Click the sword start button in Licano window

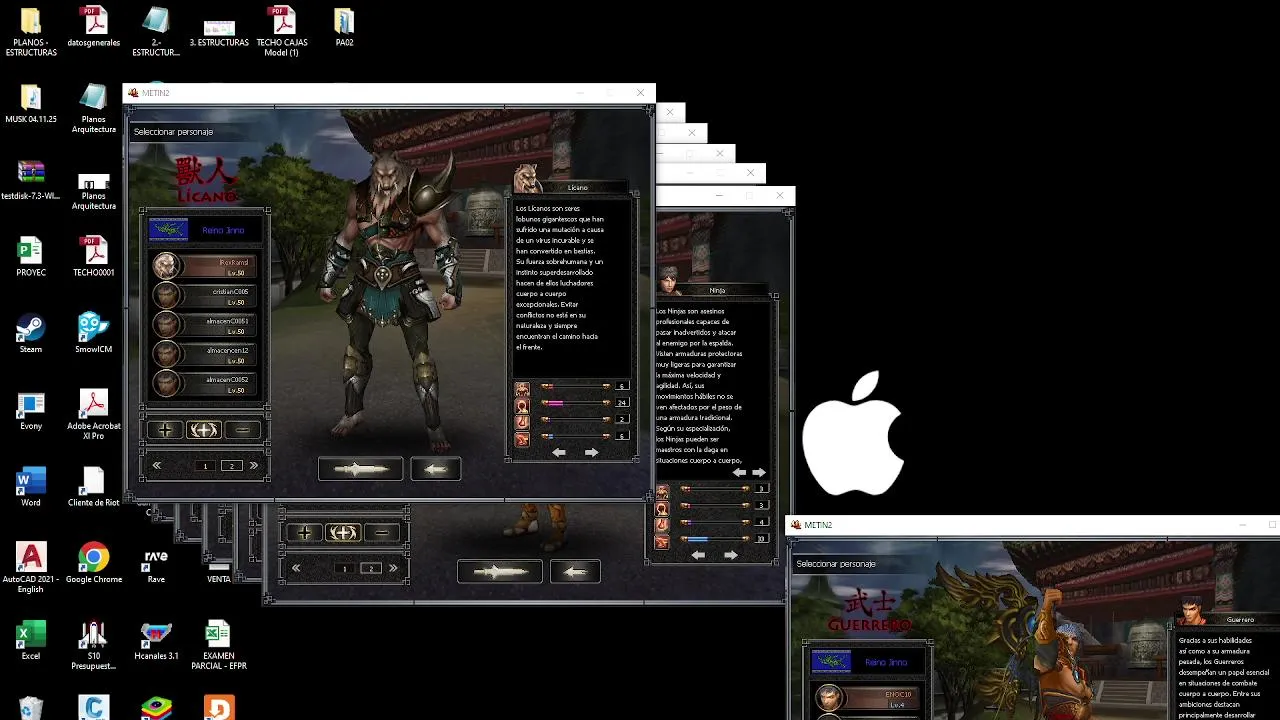360,468
